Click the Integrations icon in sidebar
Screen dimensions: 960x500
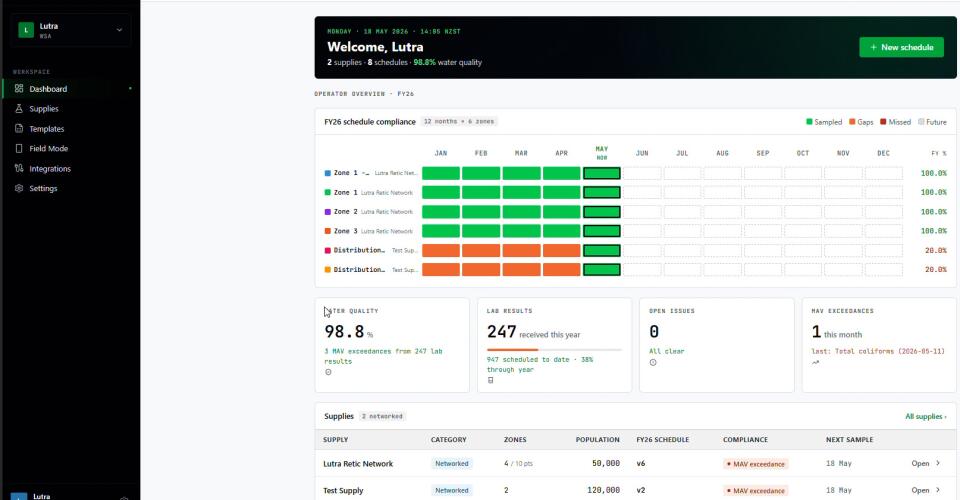(19, 168)
